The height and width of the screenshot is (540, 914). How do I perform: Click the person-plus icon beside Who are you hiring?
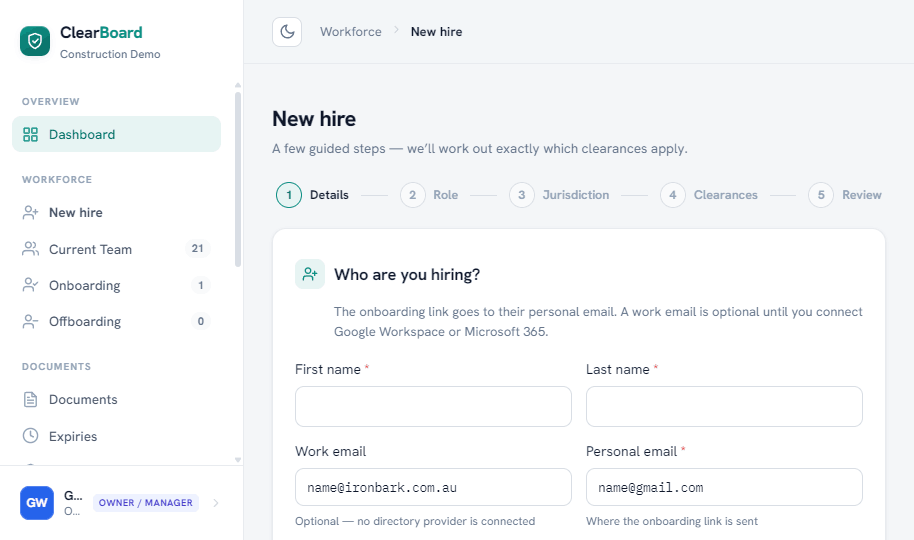310,274
